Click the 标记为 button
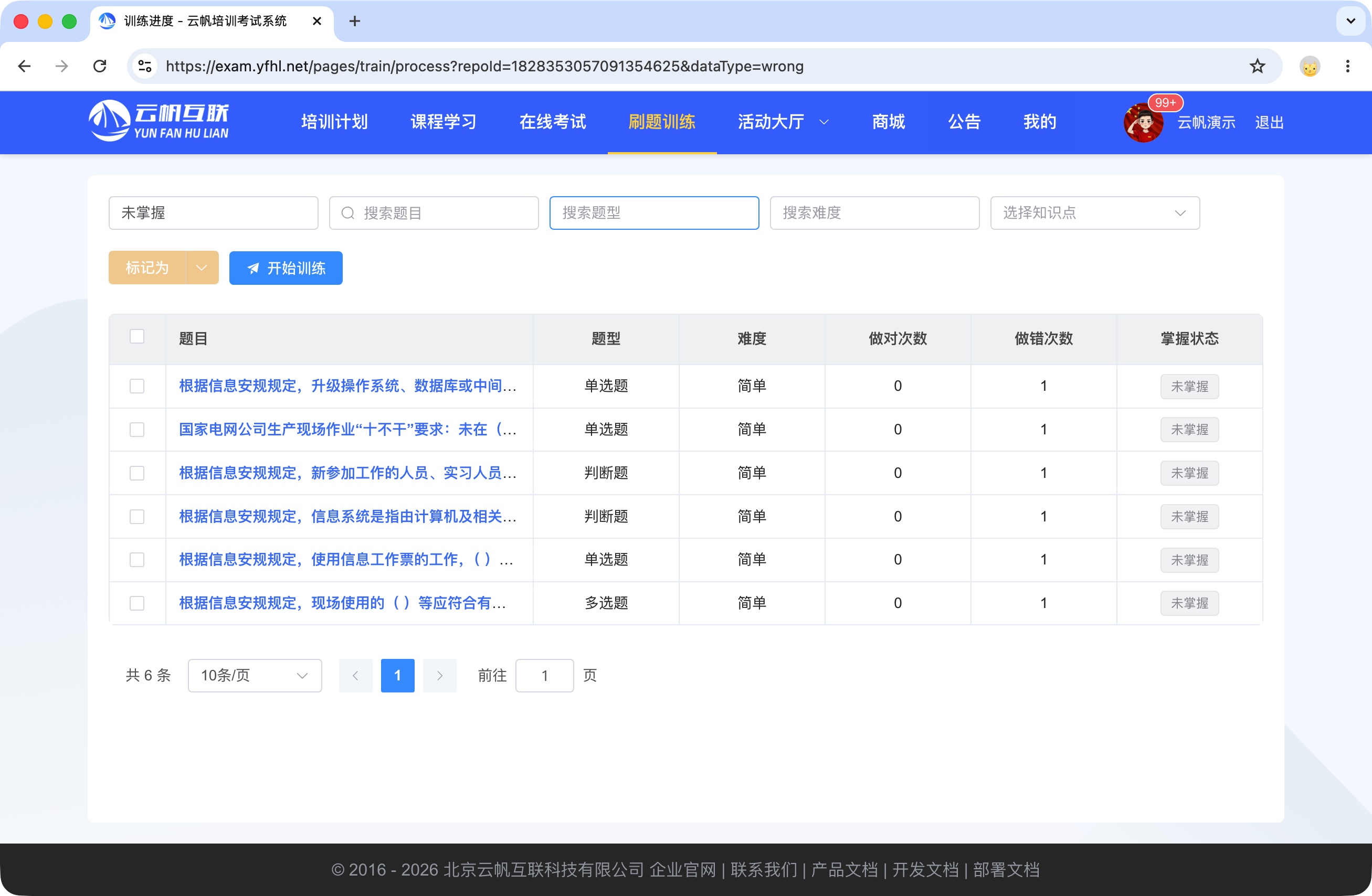Screen dimensions: 1372x896 tap(147, 268)
